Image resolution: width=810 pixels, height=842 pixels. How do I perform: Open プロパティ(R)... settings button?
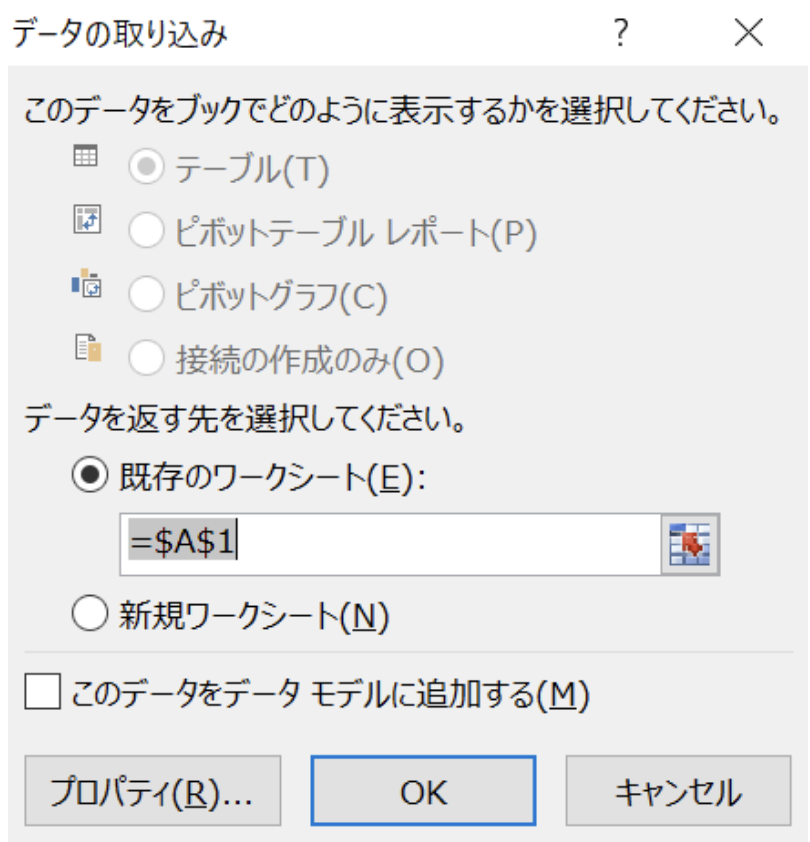pyautogui.click(x=152, y=792)
